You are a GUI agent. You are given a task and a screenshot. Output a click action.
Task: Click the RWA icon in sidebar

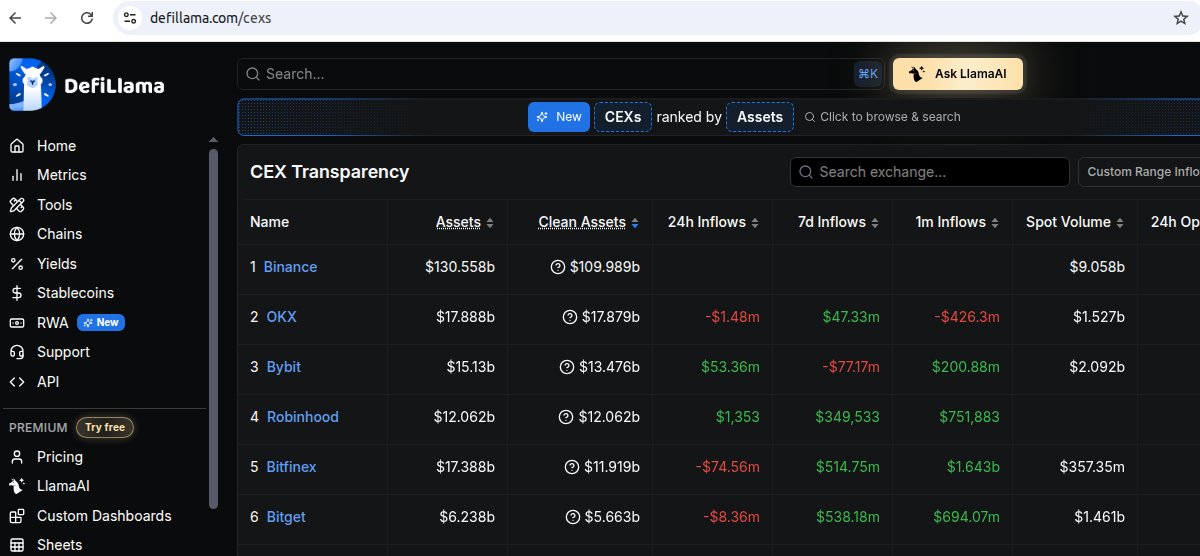click(x=17, y=323)
